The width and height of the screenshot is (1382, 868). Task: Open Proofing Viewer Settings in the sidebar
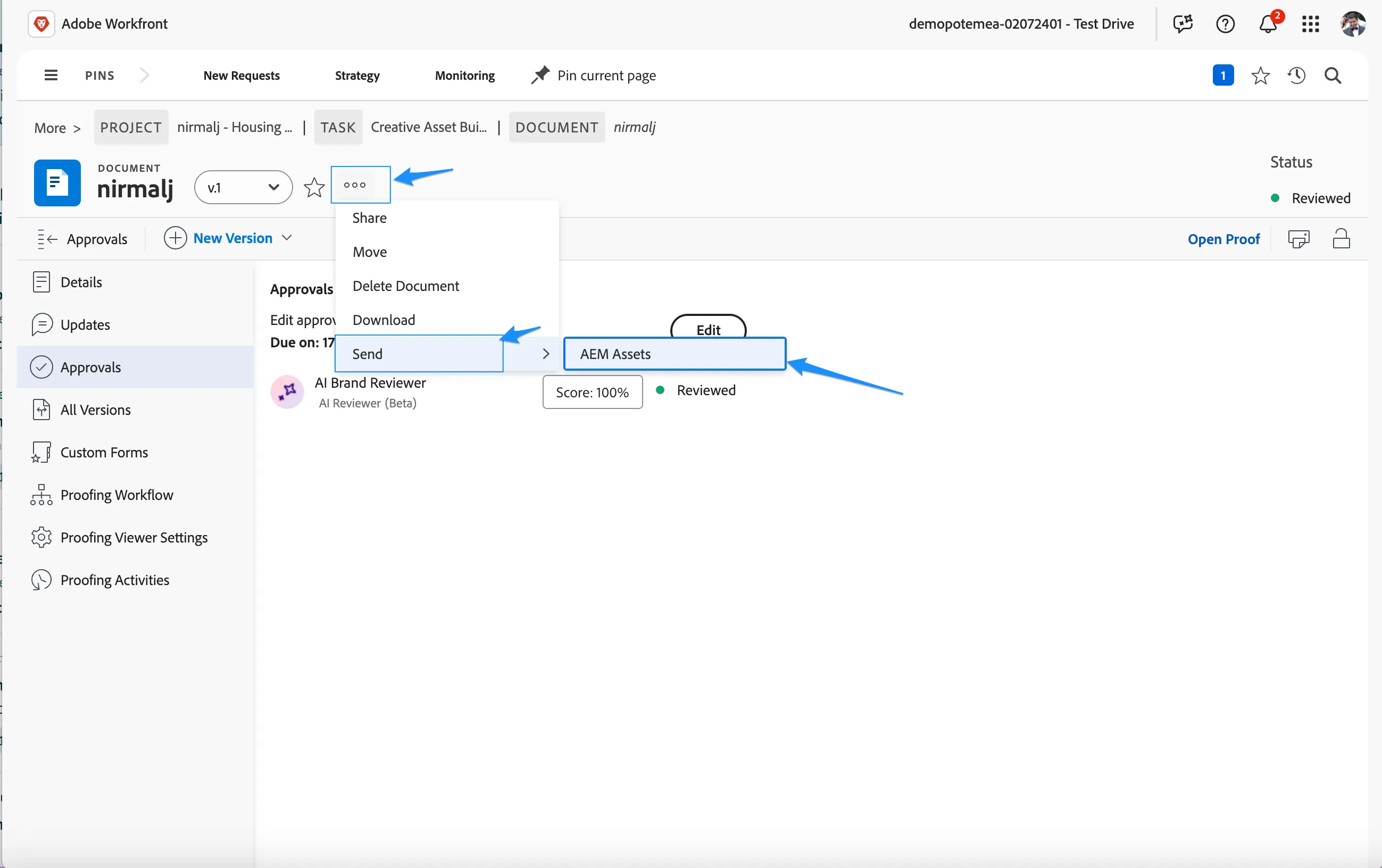coord(136,537)
